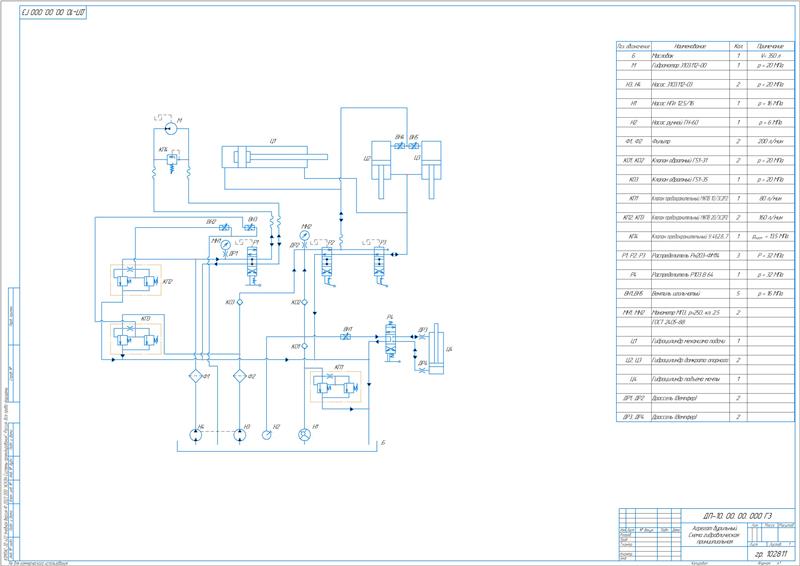The height and width of the screenshot is (566, 800).
Task: Click the КО3 designation cell in table
Action: (x=634, y=180)
